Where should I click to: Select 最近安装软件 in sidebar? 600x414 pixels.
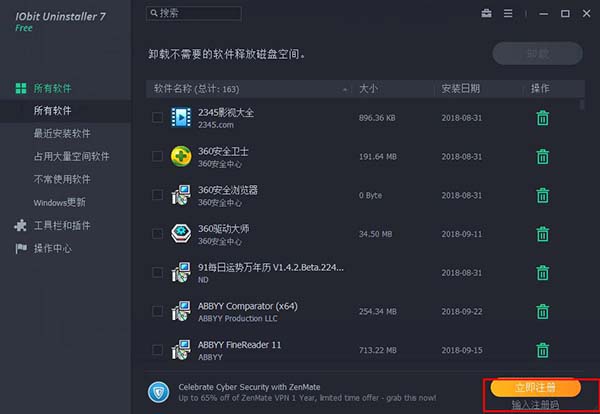click(62, 133)
